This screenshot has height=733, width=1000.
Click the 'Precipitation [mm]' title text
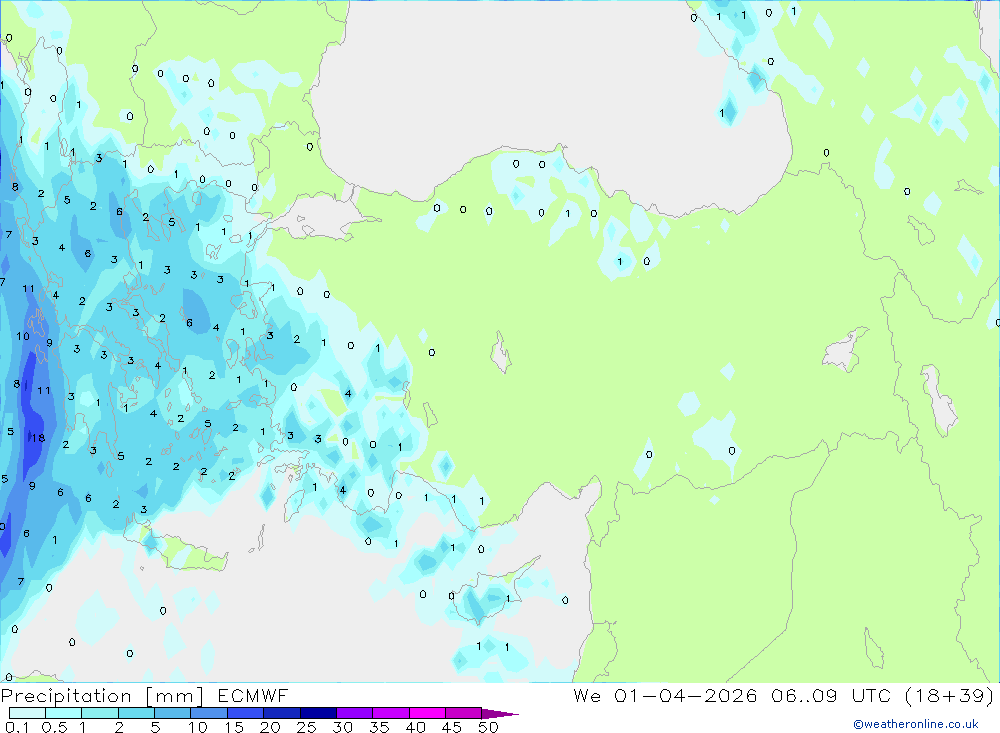(102, 696)
